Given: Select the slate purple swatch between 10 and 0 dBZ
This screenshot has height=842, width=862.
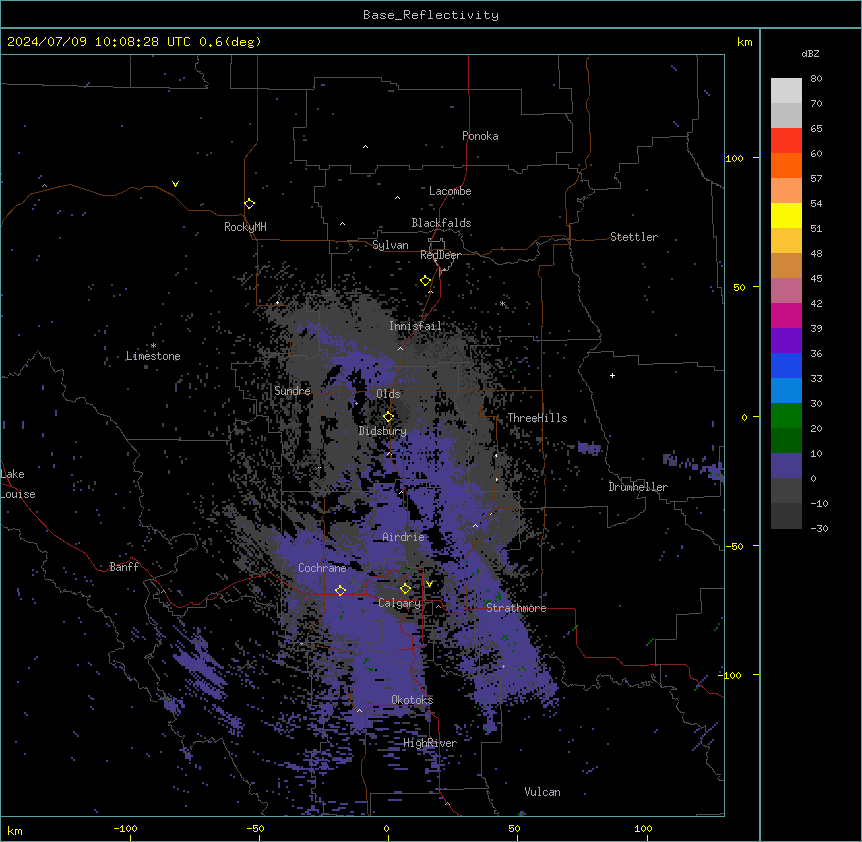Looking at the screenshot, I should (786, 466).
